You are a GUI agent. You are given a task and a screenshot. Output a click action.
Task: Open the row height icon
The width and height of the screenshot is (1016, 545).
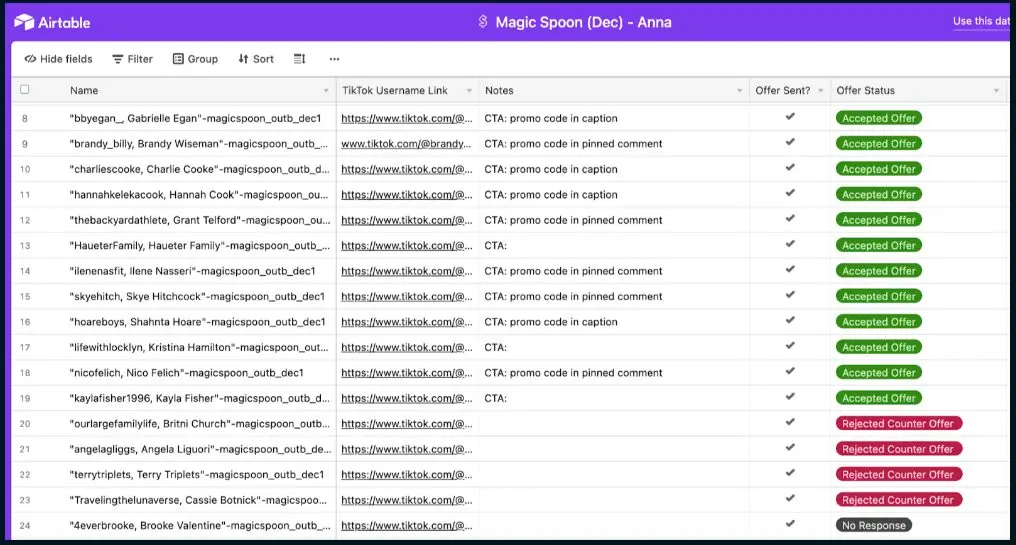tap(299, 59)
